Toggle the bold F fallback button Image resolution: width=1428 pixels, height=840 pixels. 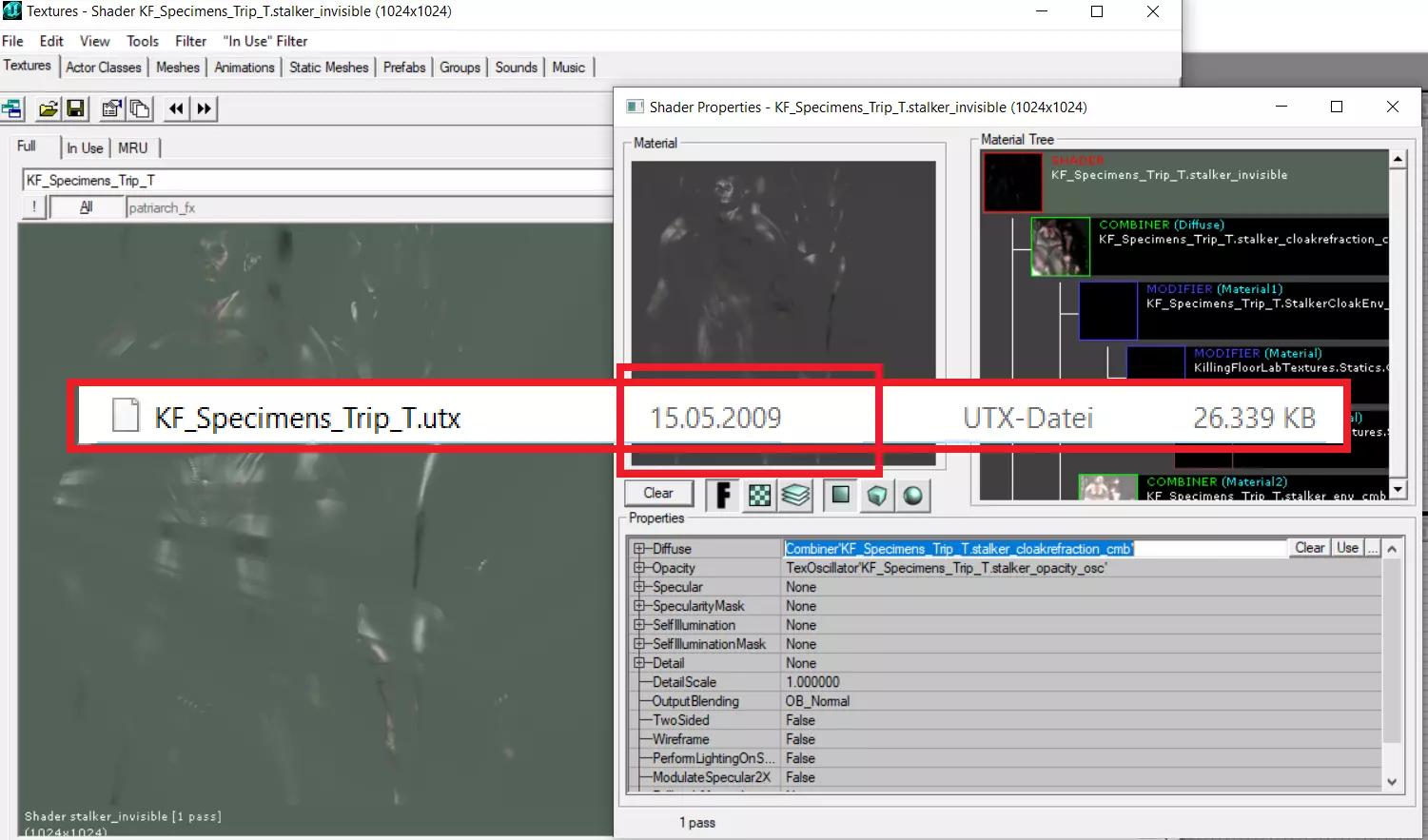723,495
